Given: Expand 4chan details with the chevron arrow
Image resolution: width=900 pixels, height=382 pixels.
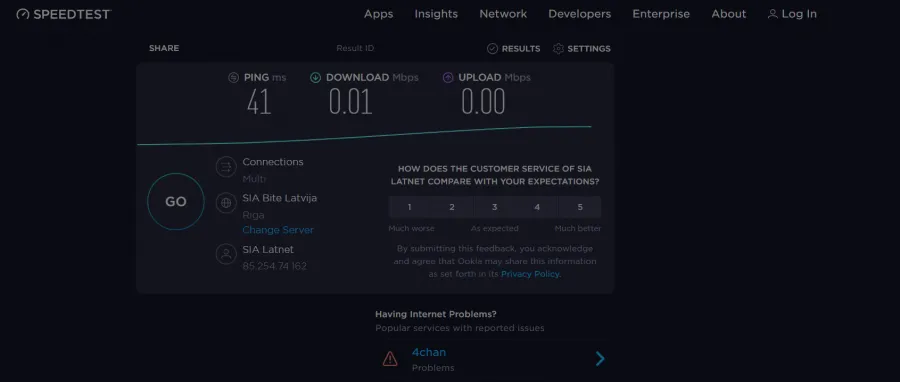Looking at the screenshot, I should tap(600, 359).
